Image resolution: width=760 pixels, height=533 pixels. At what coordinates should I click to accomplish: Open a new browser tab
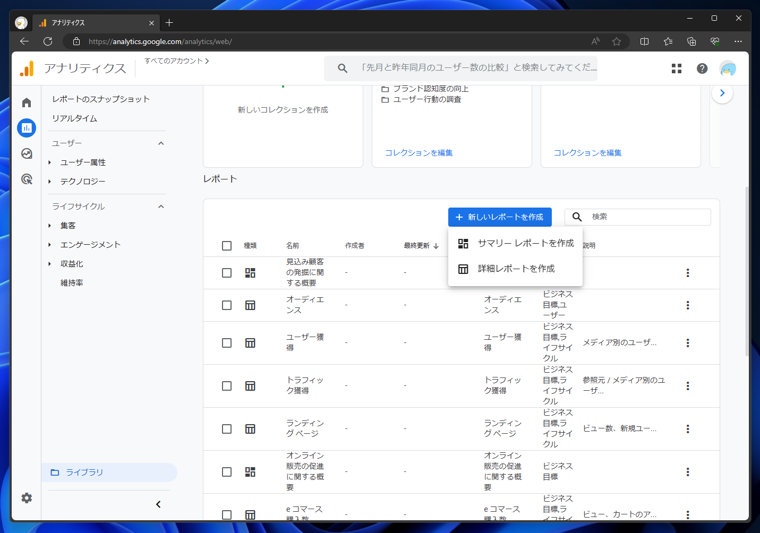pos(169,23)
